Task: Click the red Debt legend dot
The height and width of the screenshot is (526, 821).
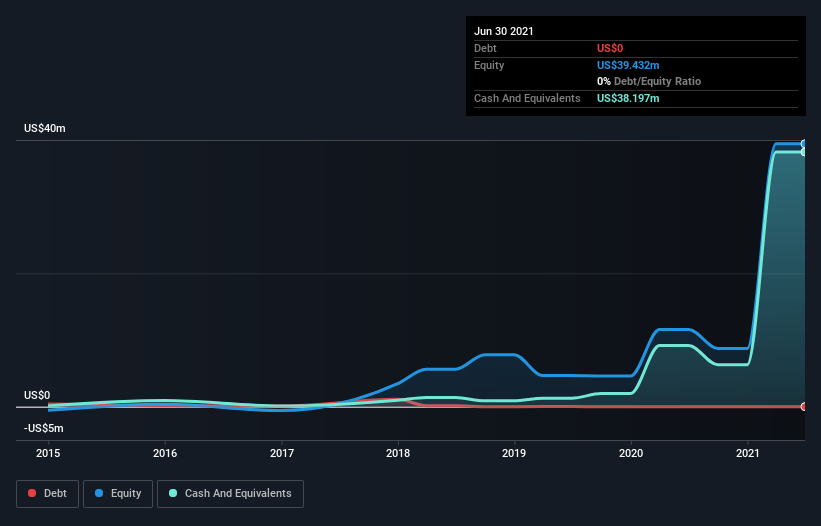Action: click(x=32, y=493)
